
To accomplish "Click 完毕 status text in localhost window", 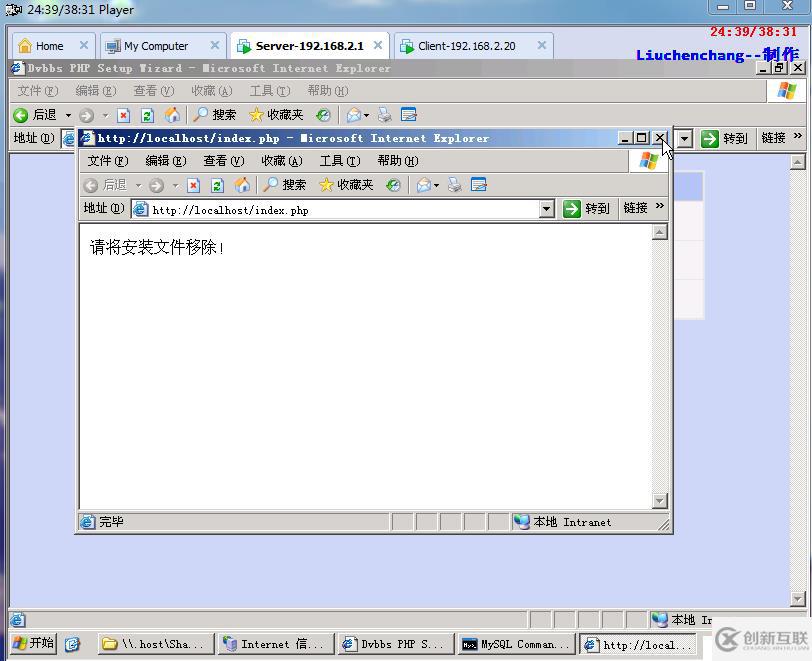I will (111, 522).
